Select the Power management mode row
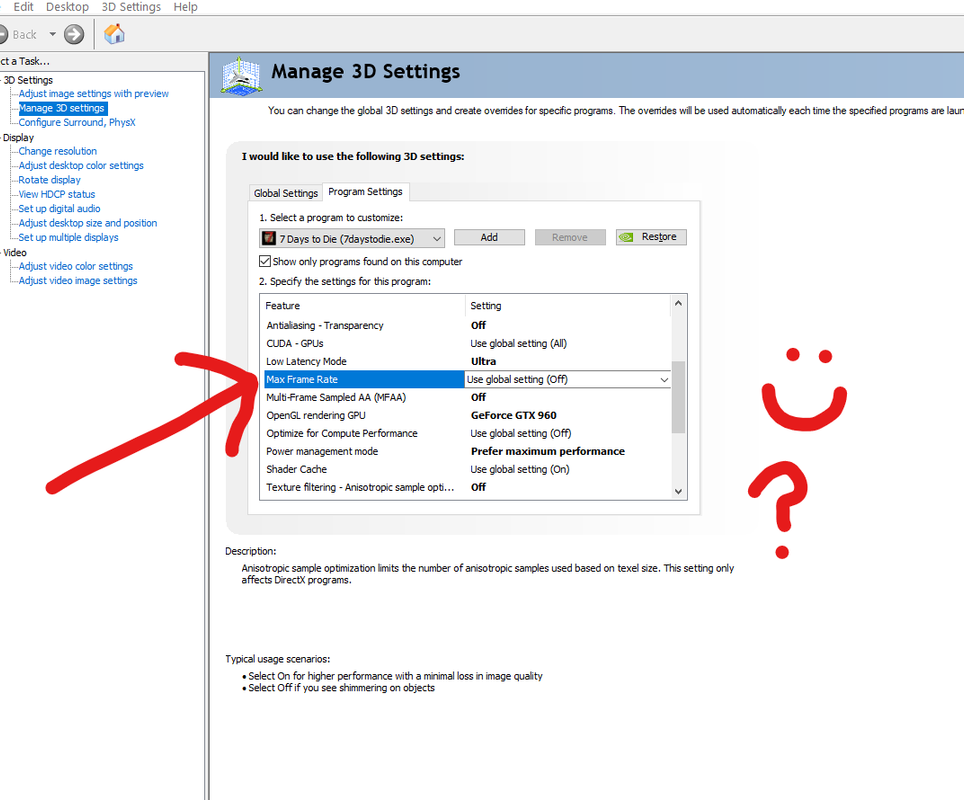Image resolution: width=964 pixels, height=800 pixels. coord(467,451)
